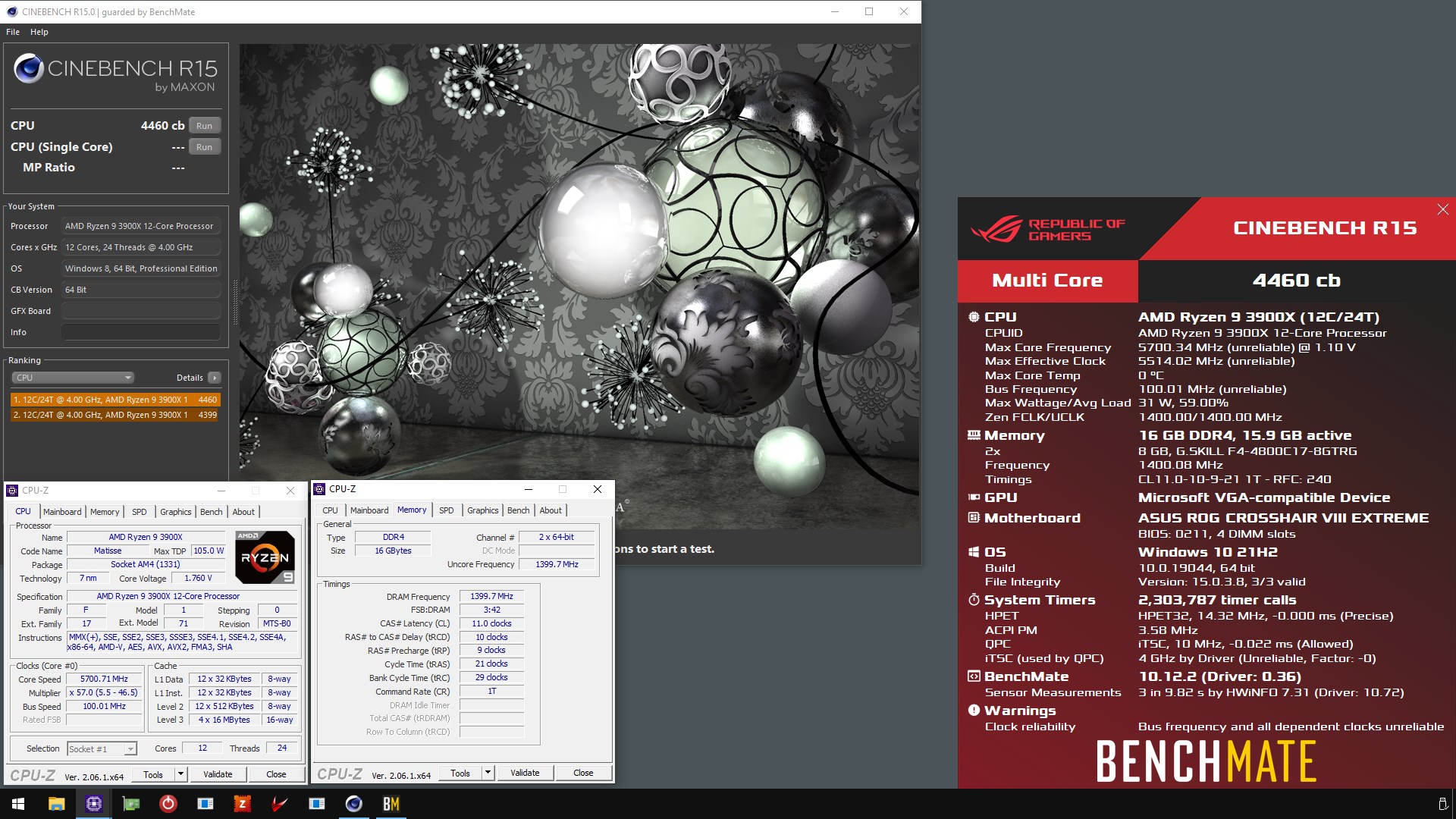Open the green graphics card taskbar app
The height and width of the screenshot is (819, 1456).
tap(130, 804)
